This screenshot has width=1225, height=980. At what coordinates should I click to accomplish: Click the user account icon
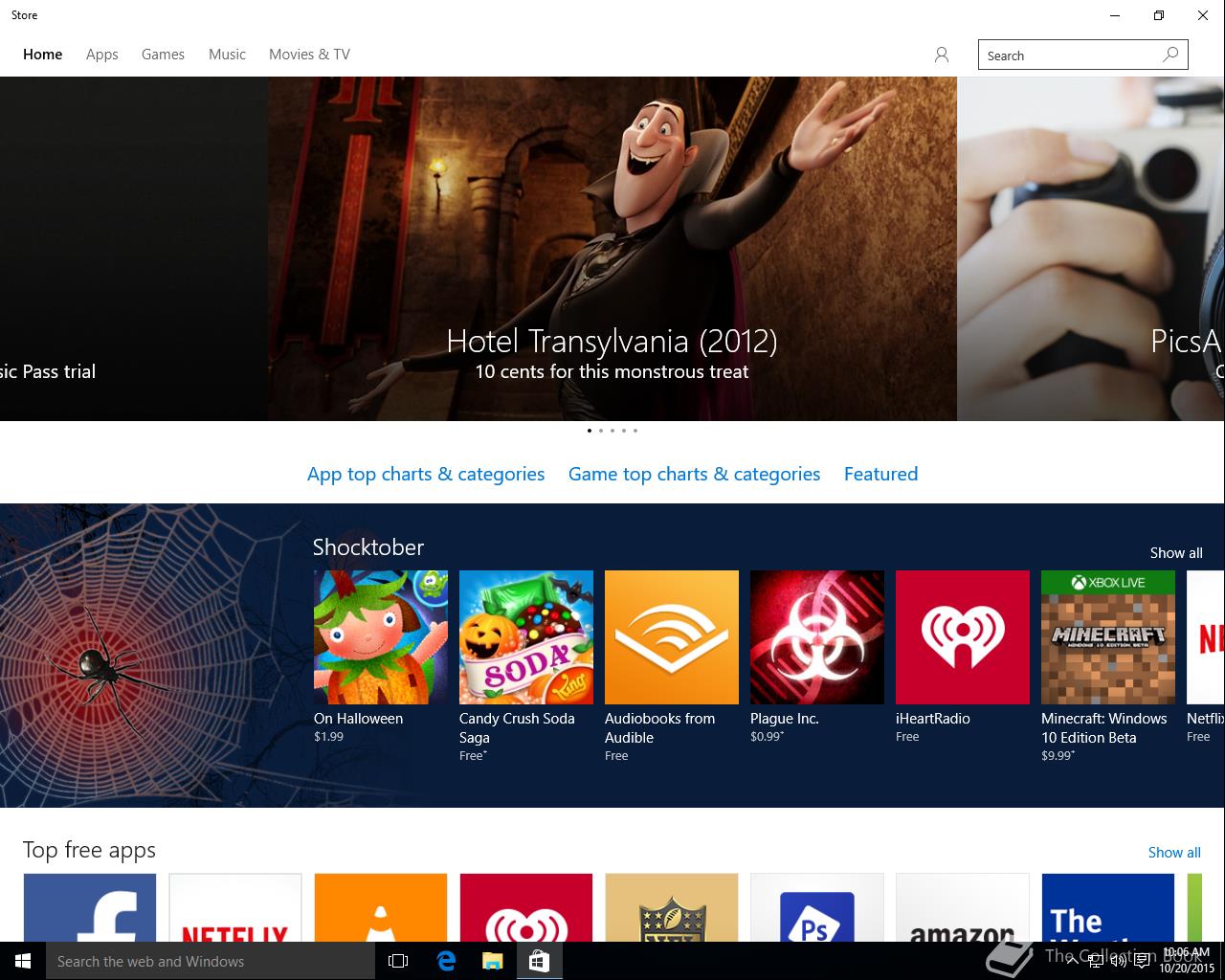point(942,56)
